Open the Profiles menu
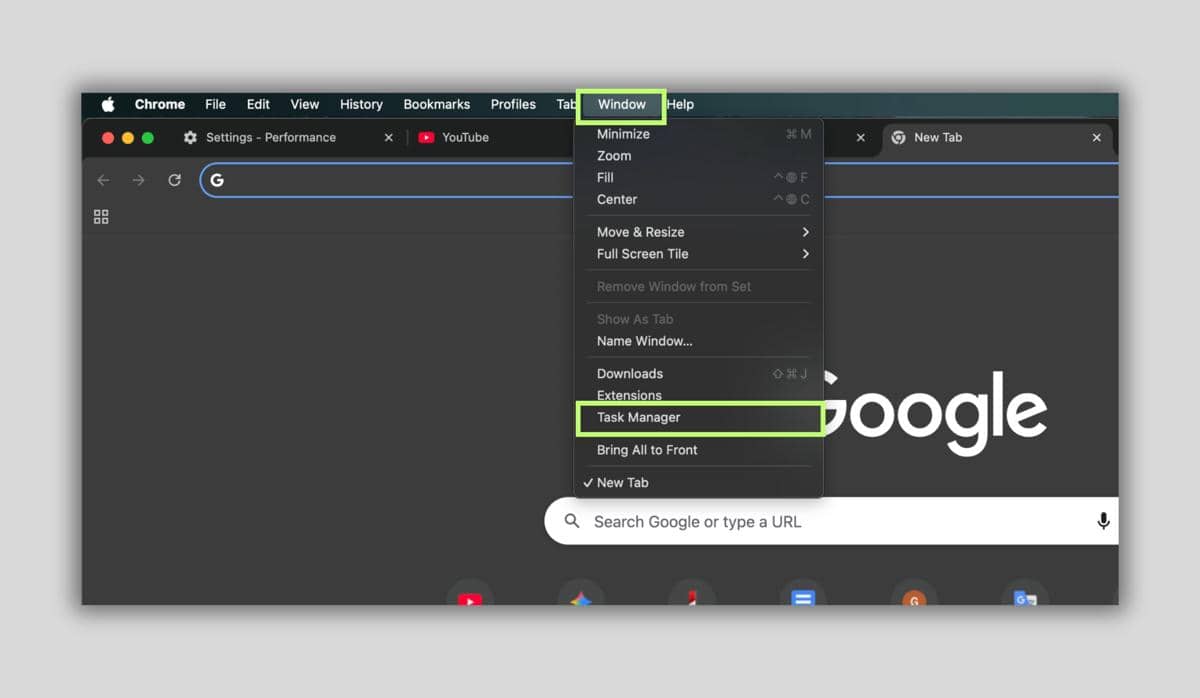 coord(513,104)
